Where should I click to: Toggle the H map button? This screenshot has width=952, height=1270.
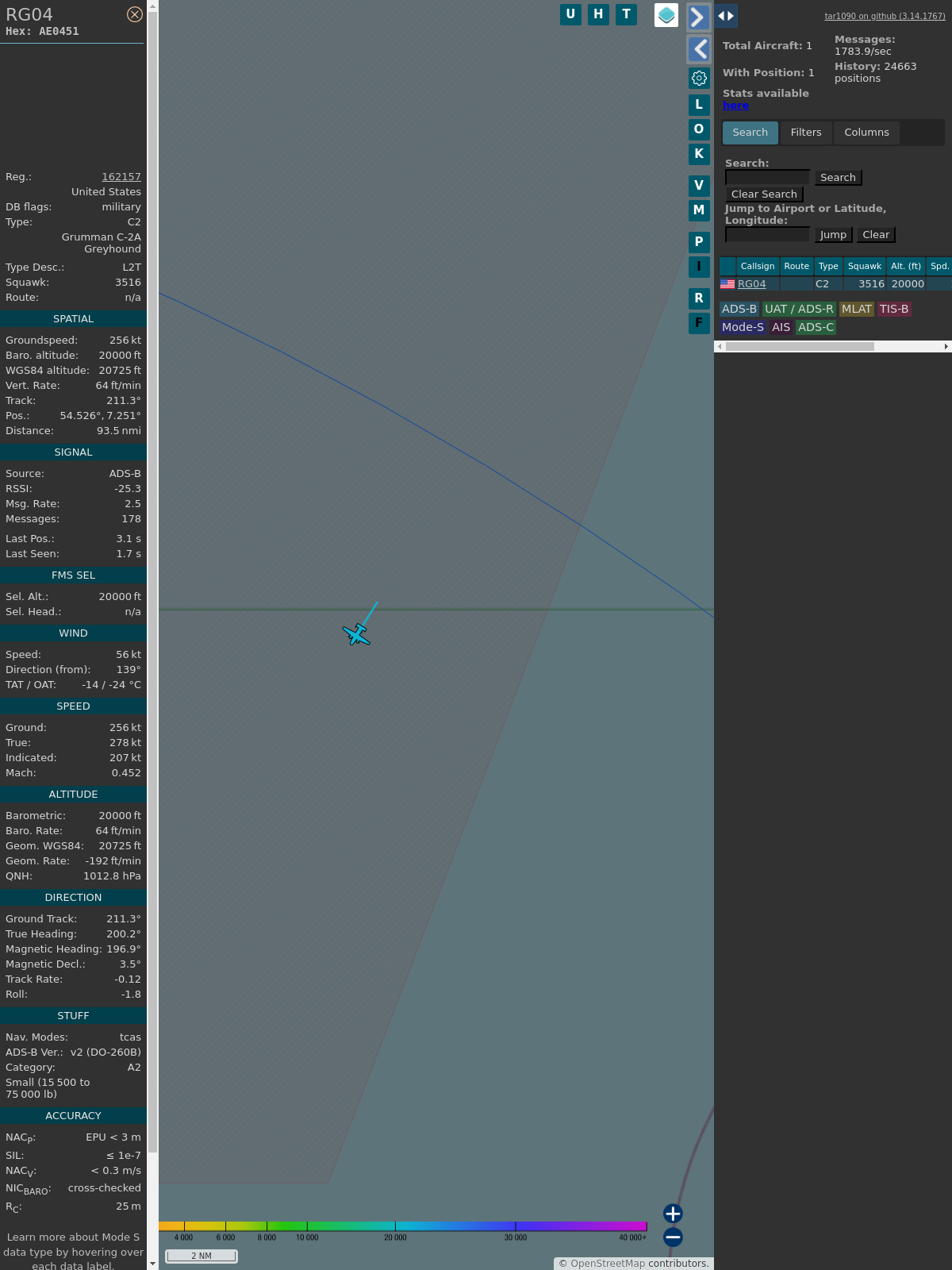(x=598, y=14)
